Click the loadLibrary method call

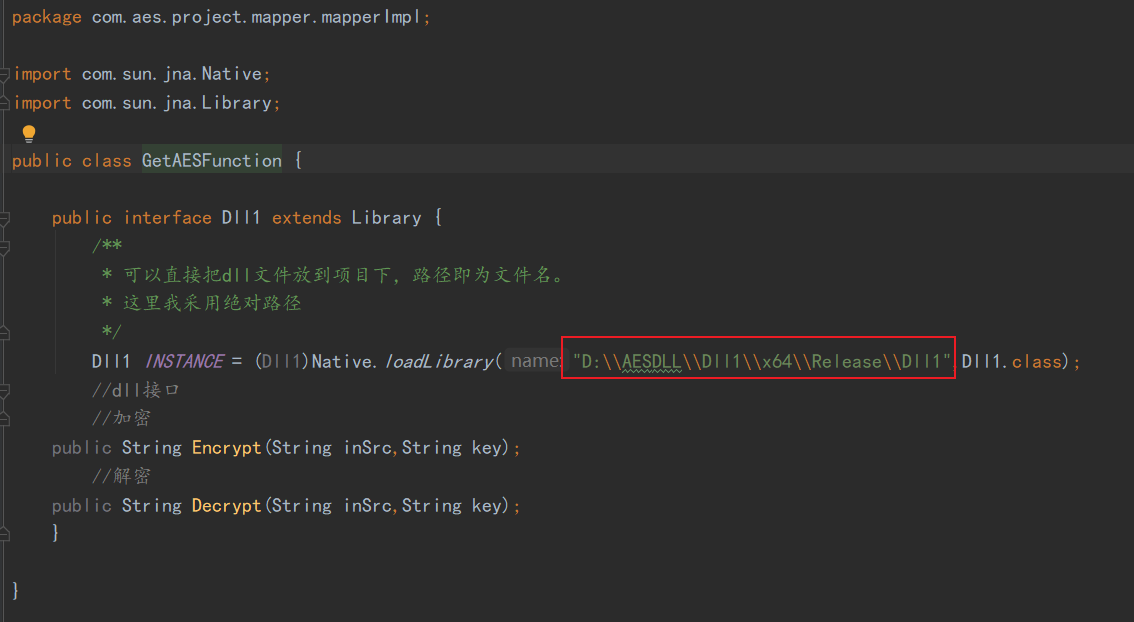tap(438, 361)
